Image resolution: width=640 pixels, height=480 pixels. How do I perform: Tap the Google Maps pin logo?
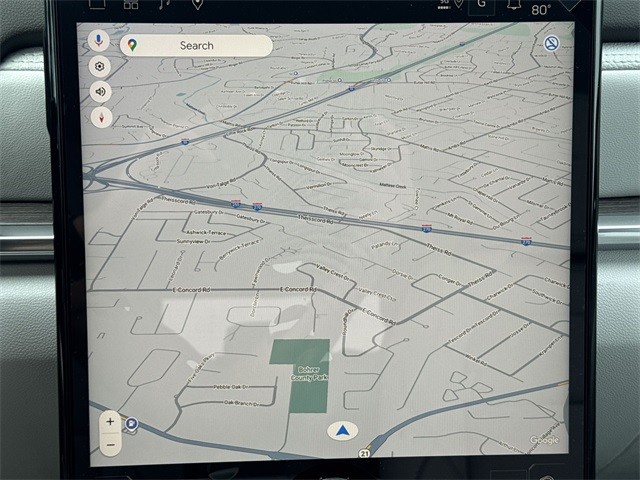[x=132, y=45]
